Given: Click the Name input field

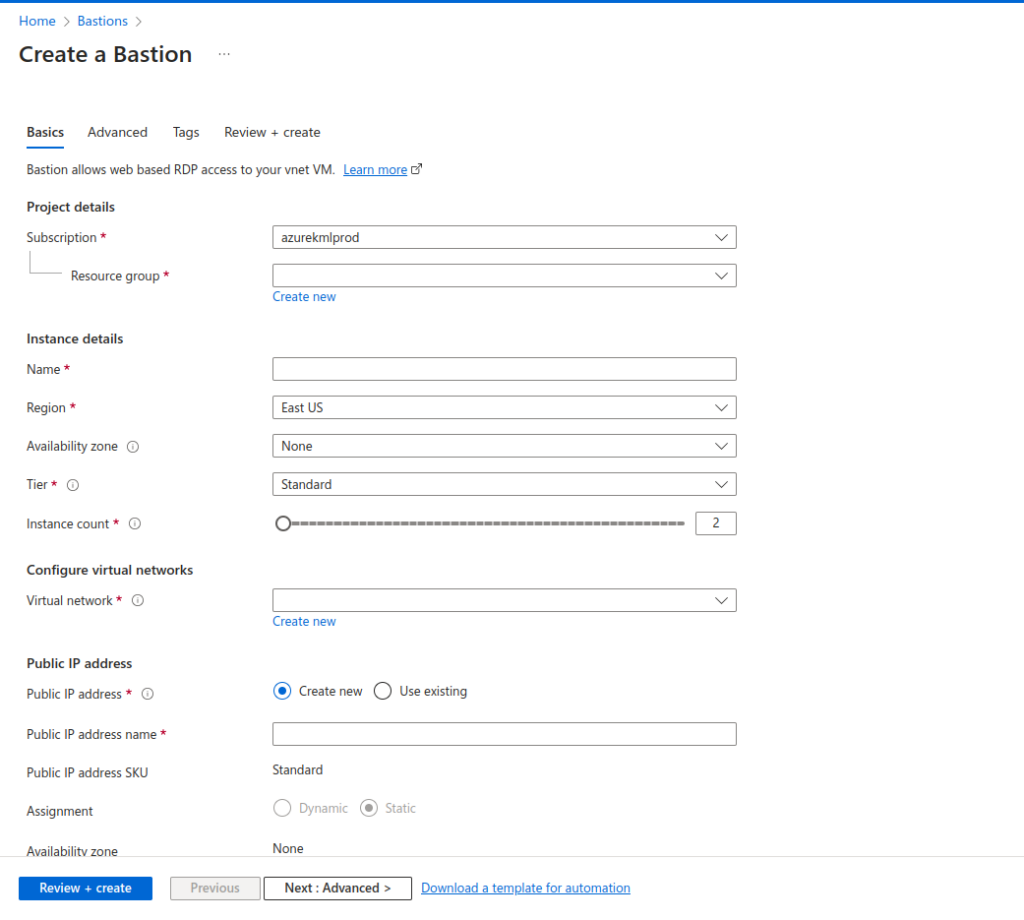Looking at the screenshot, I should (x=504, y=369).
